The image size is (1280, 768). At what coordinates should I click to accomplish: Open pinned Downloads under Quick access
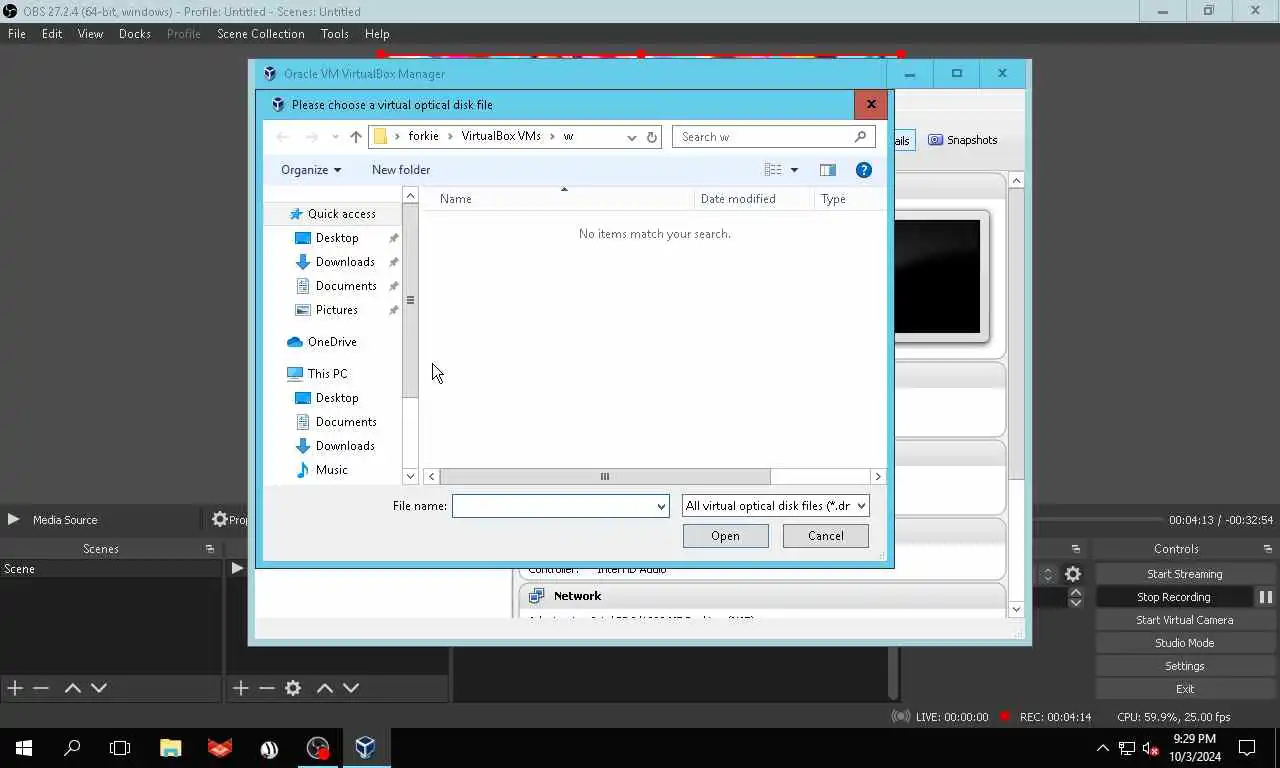tap(344, 262)
